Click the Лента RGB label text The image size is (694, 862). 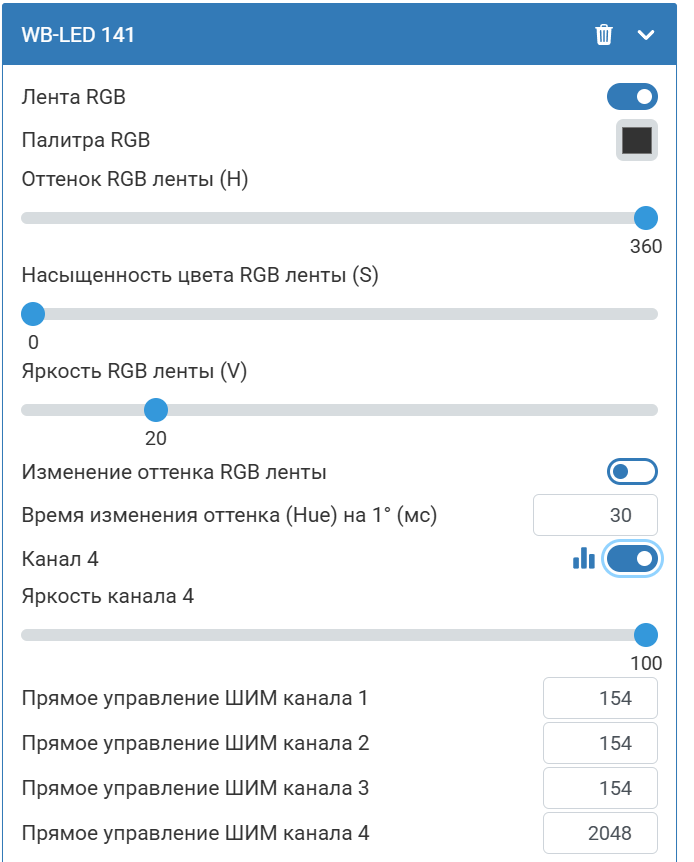click(74, 97)
